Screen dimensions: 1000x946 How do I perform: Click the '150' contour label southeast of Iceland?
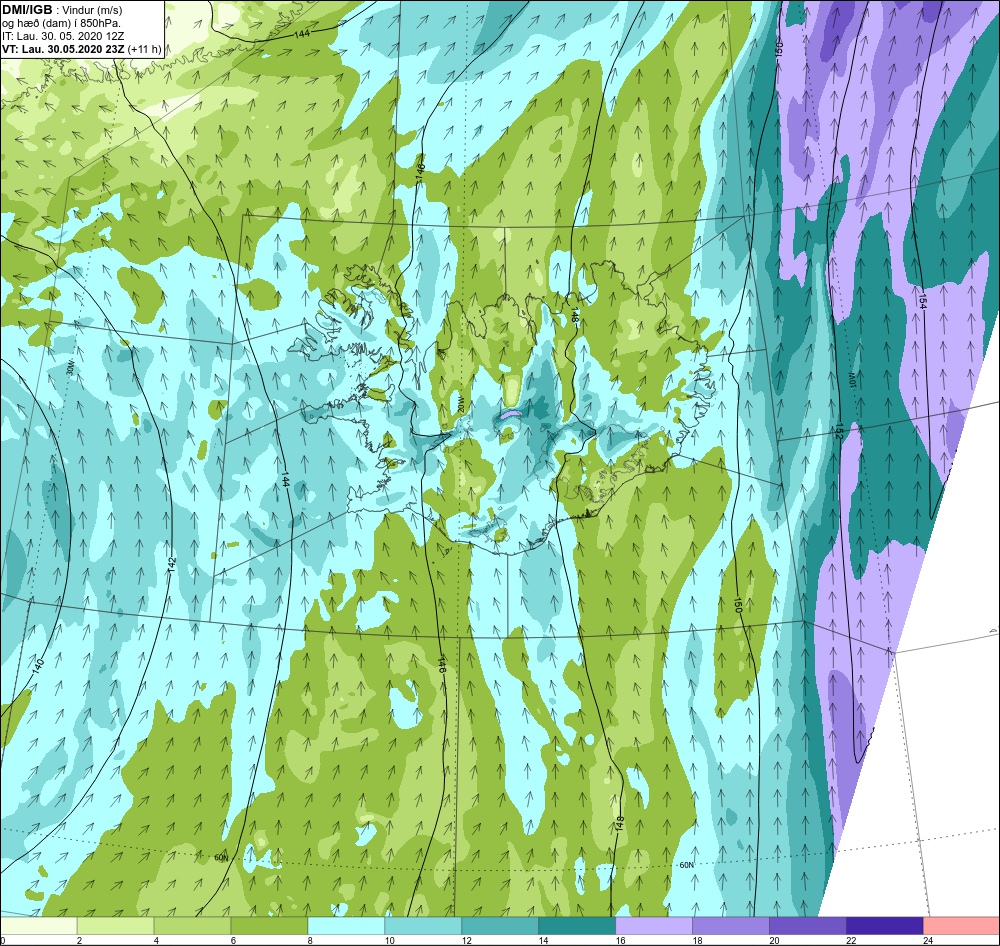tap(738, 605)
